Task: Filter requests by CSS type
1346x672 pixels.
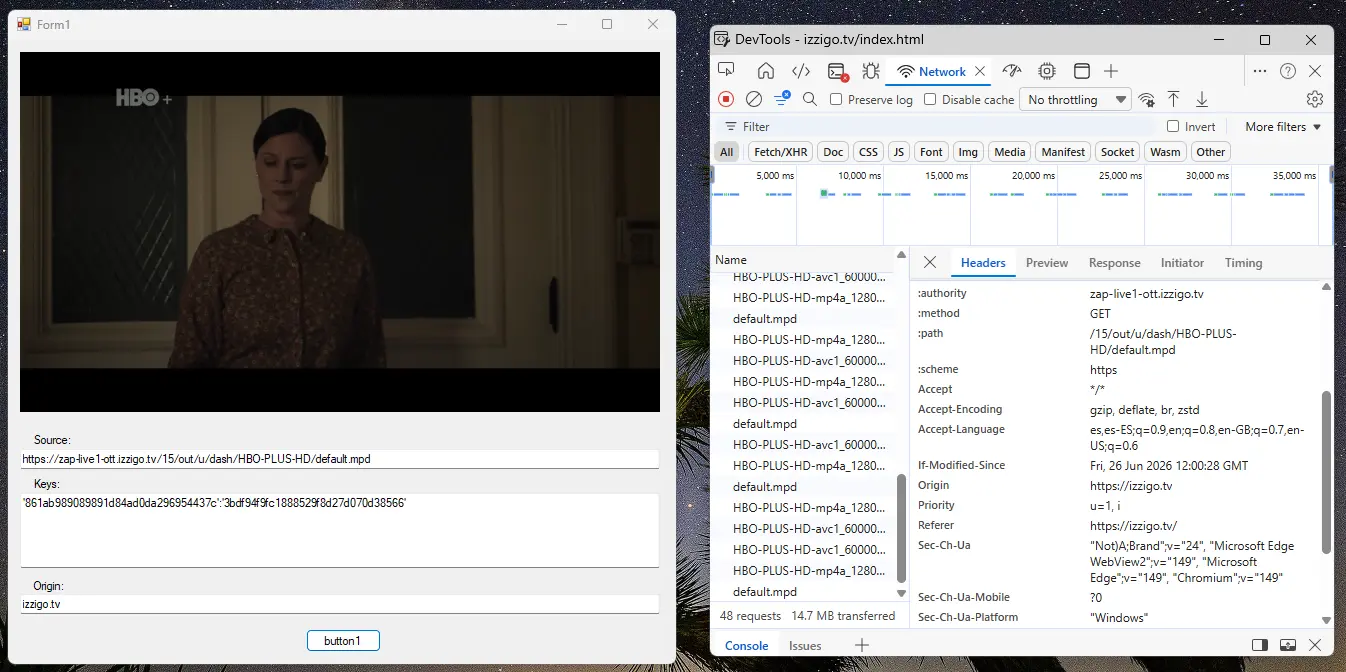Action: click(868, 152)
